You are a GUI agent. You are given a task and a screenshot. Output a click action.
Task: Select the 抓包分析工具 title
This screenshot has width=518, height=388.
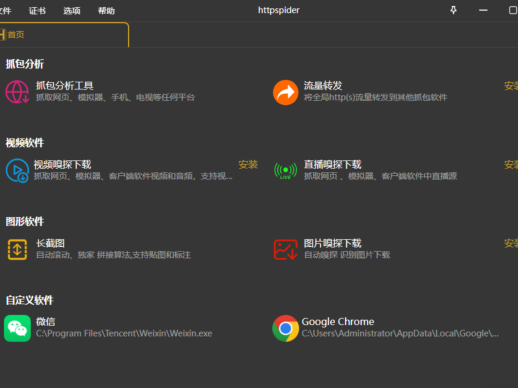coord(64,86)
